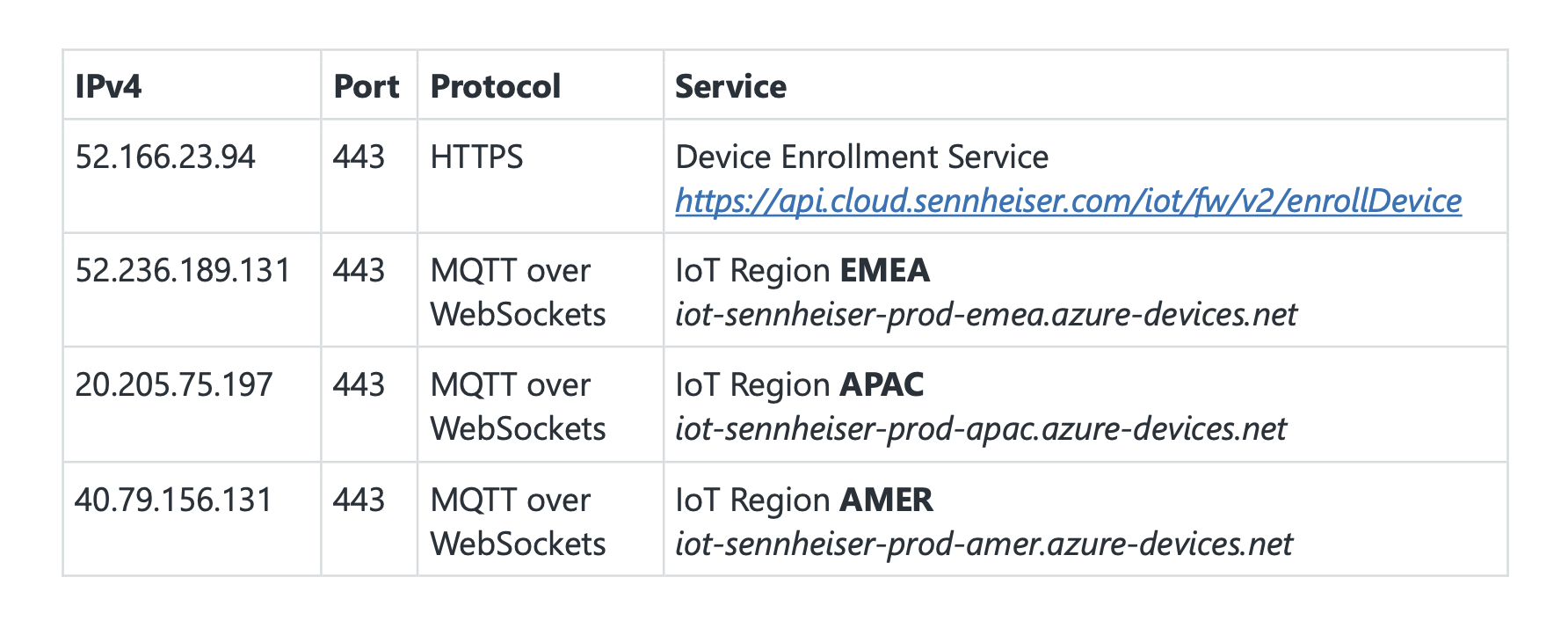This screenshot has width=1568, height=621.
Task: Click the Service column header
Action: 730,86
